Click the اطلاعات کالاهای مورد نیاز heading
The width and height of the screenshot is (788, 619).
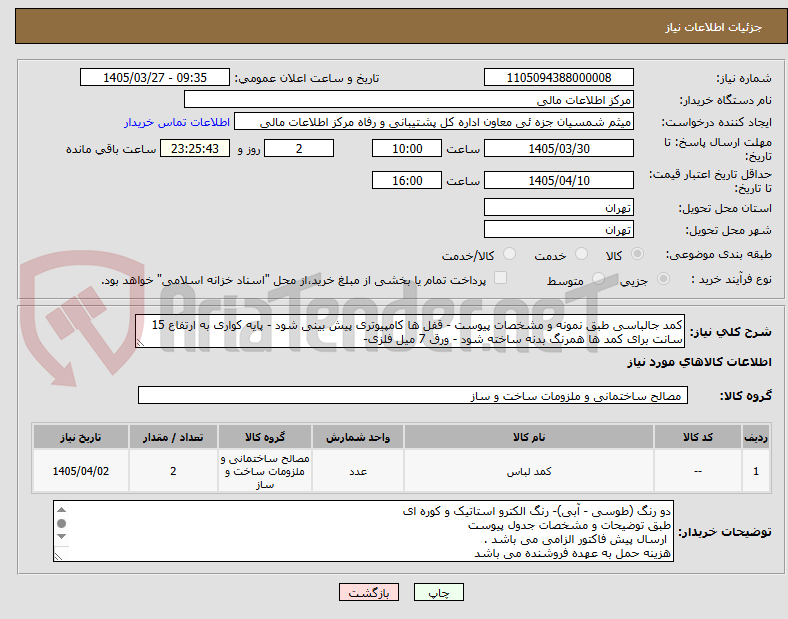click(699, 362)
